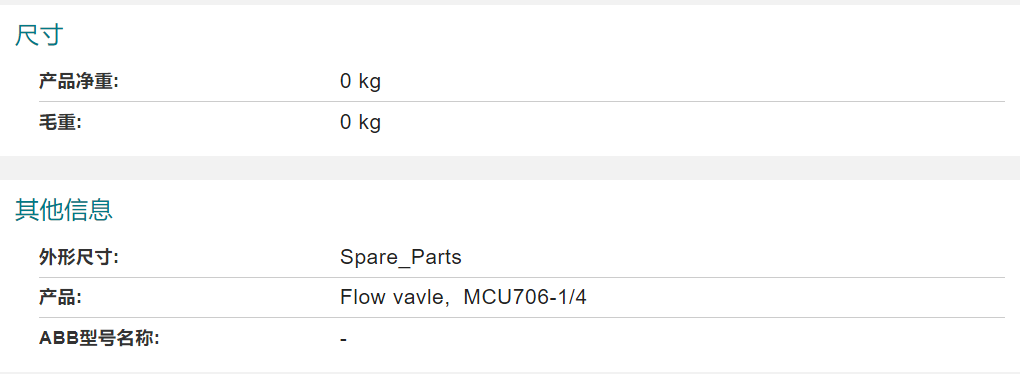Click the Flow vavle, MCU706-1/4 text

[463, 298]
